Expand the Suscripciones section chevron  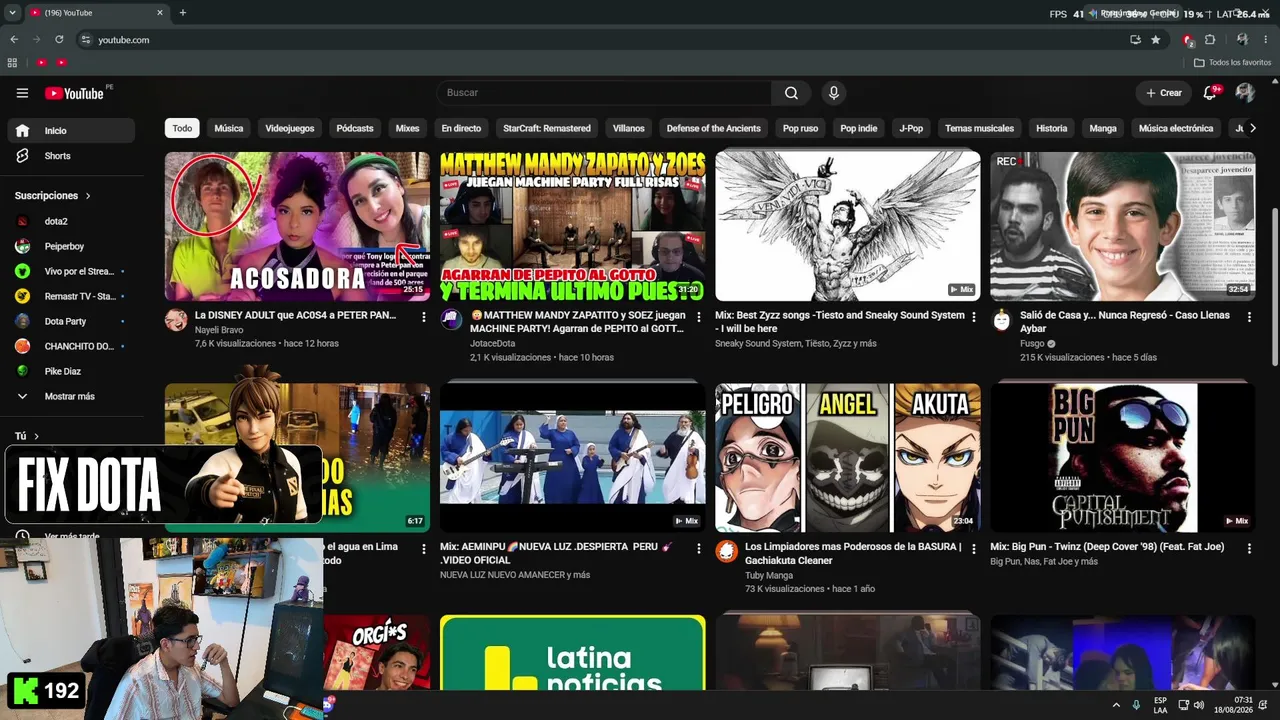(x=88, y=196)
